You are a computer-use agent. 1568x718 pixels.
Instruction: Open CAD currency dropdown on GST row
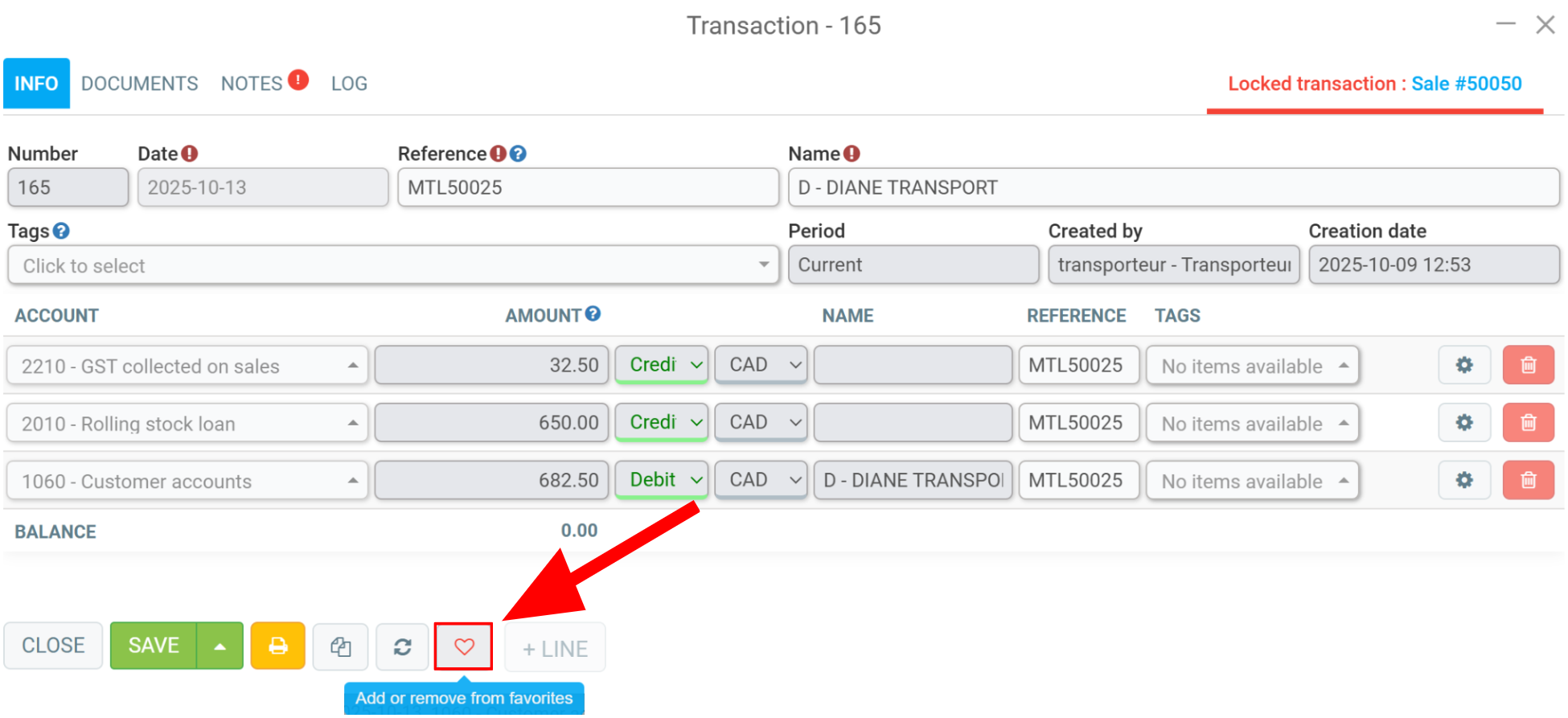[x=761, y=365]
